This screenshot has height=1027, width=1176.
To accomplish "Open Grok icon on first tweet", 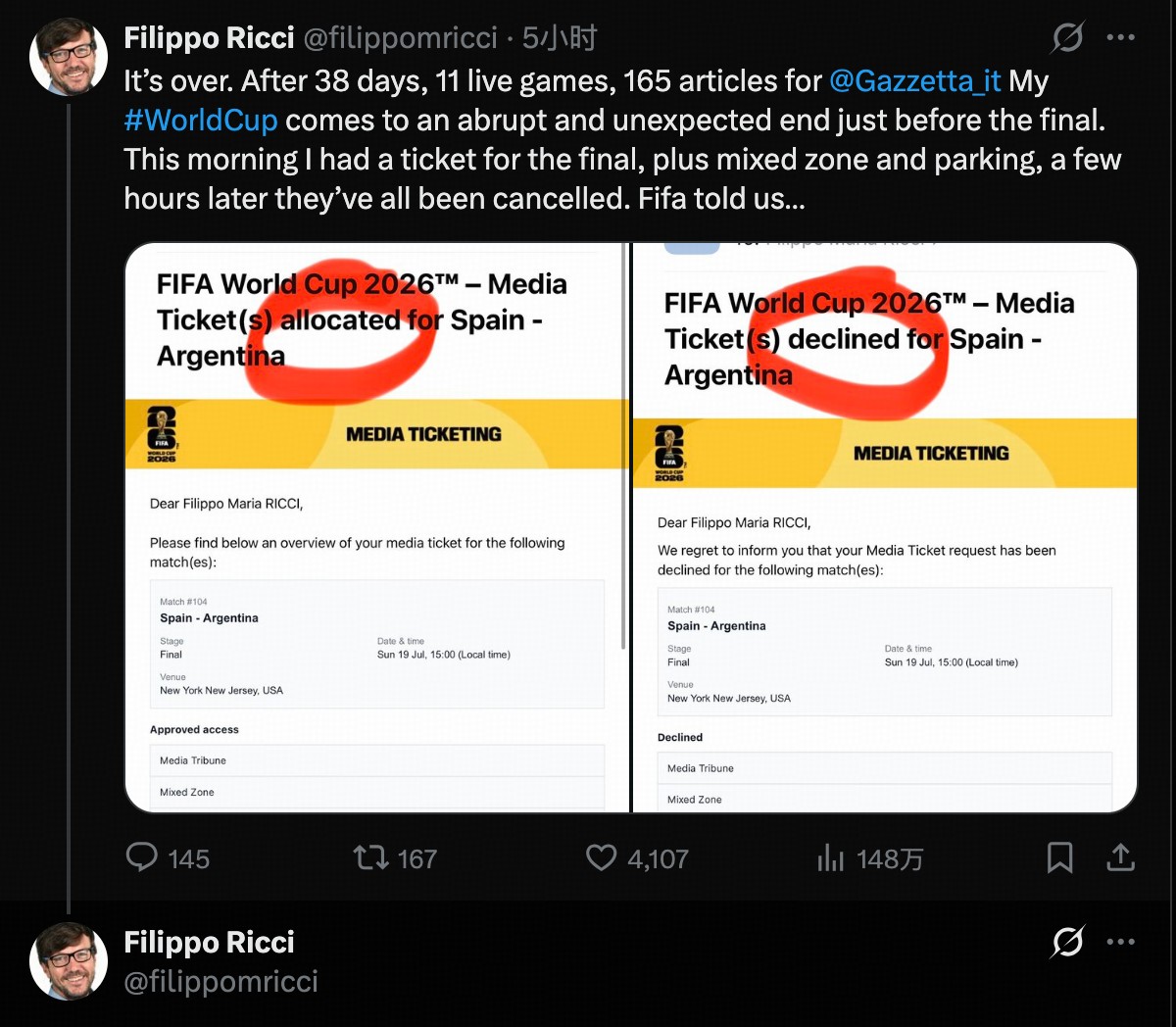I will (x=1067, y=37).
